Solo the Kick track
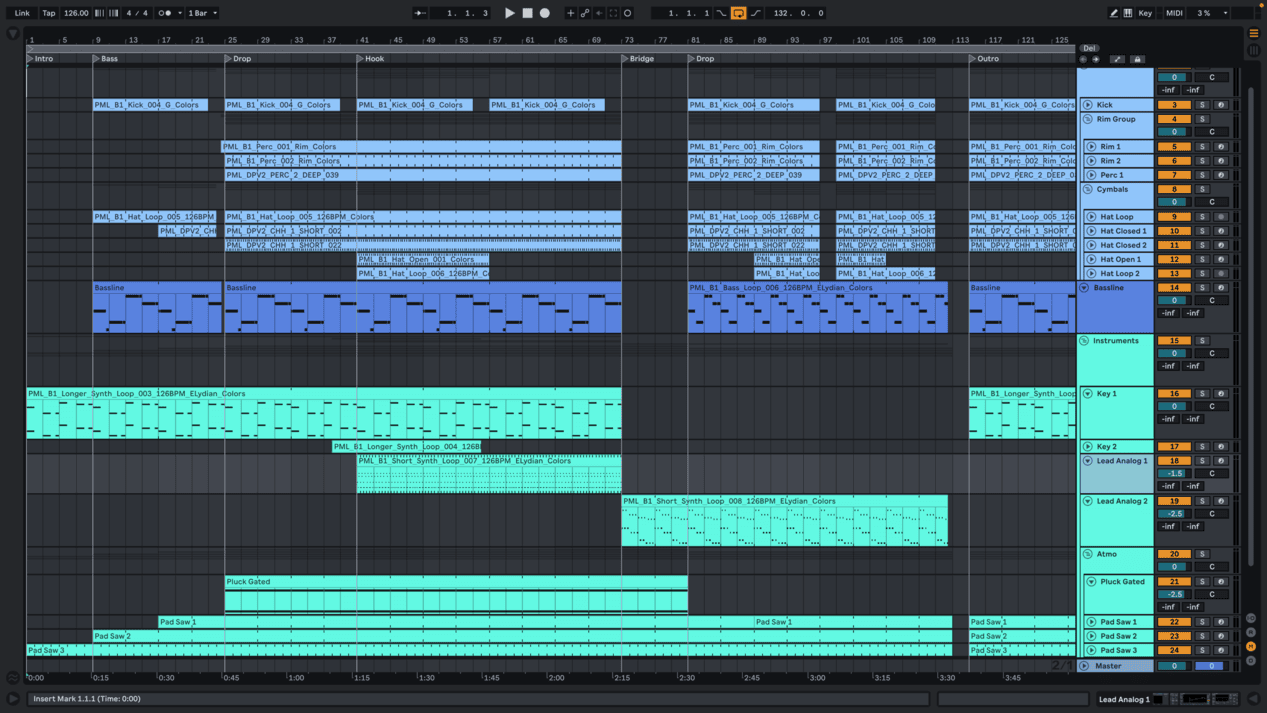The width and height of the screenshot is (1267, 713). click(x=1202, y=105)
